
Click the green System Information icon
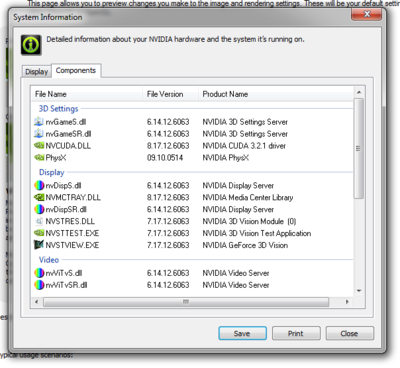(31, 45)
